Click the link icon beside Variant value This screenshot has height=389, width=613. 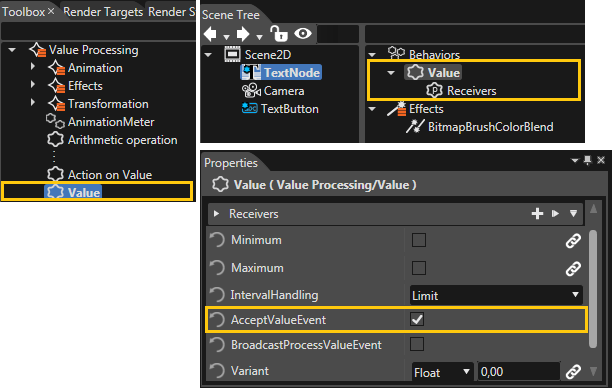(x=573, y=371)
